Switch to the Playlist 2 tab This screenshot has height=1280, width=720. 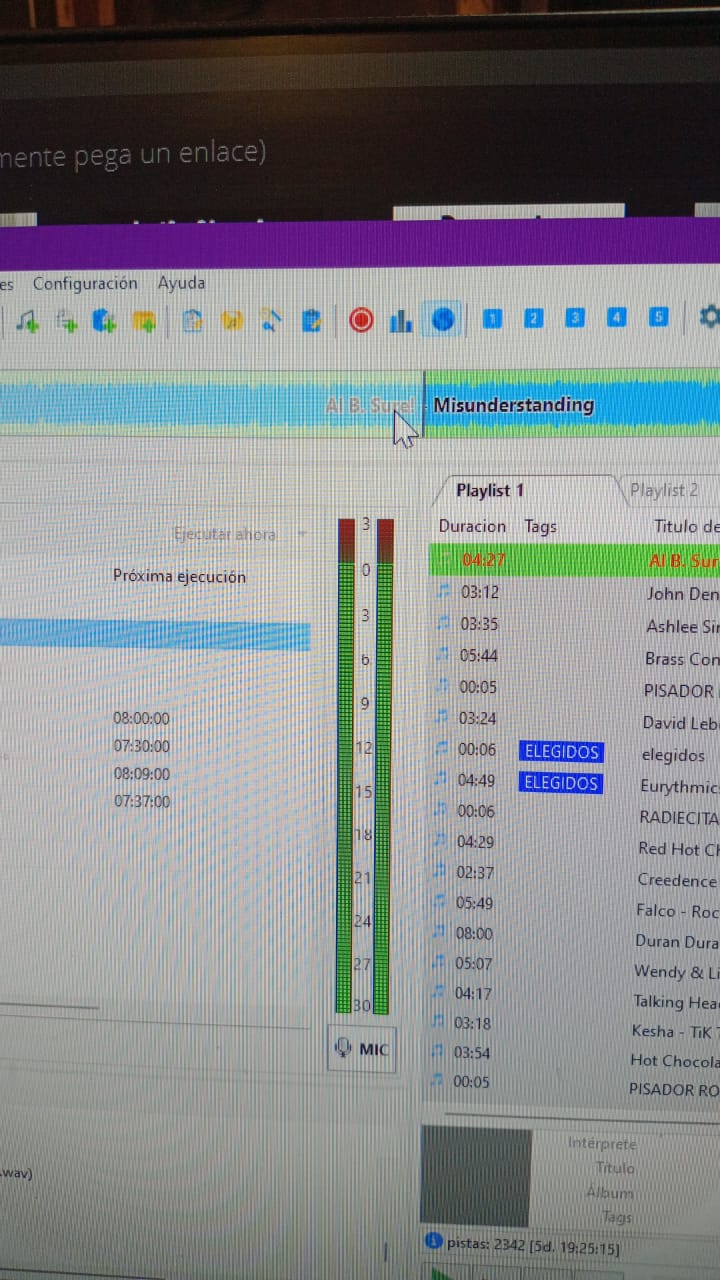pyautogui.click(x=664, y=490)
